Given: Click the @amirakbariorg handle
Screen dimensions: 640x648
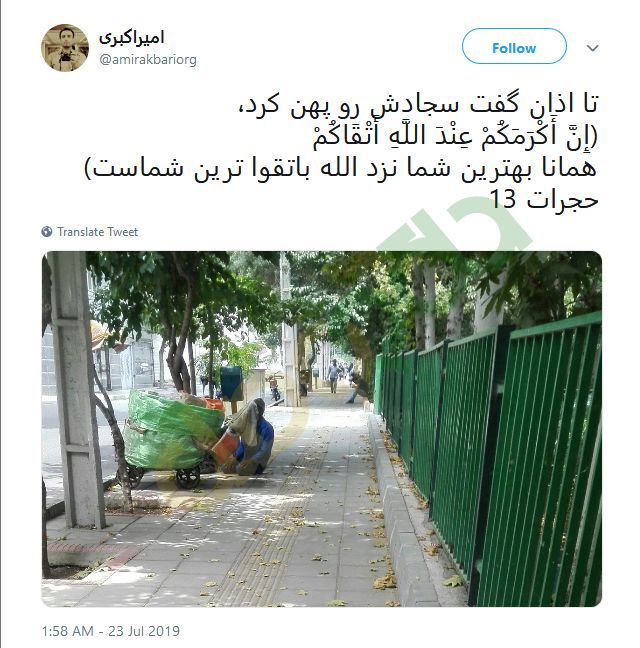Looking at the screenshot, I should (148, 60).
